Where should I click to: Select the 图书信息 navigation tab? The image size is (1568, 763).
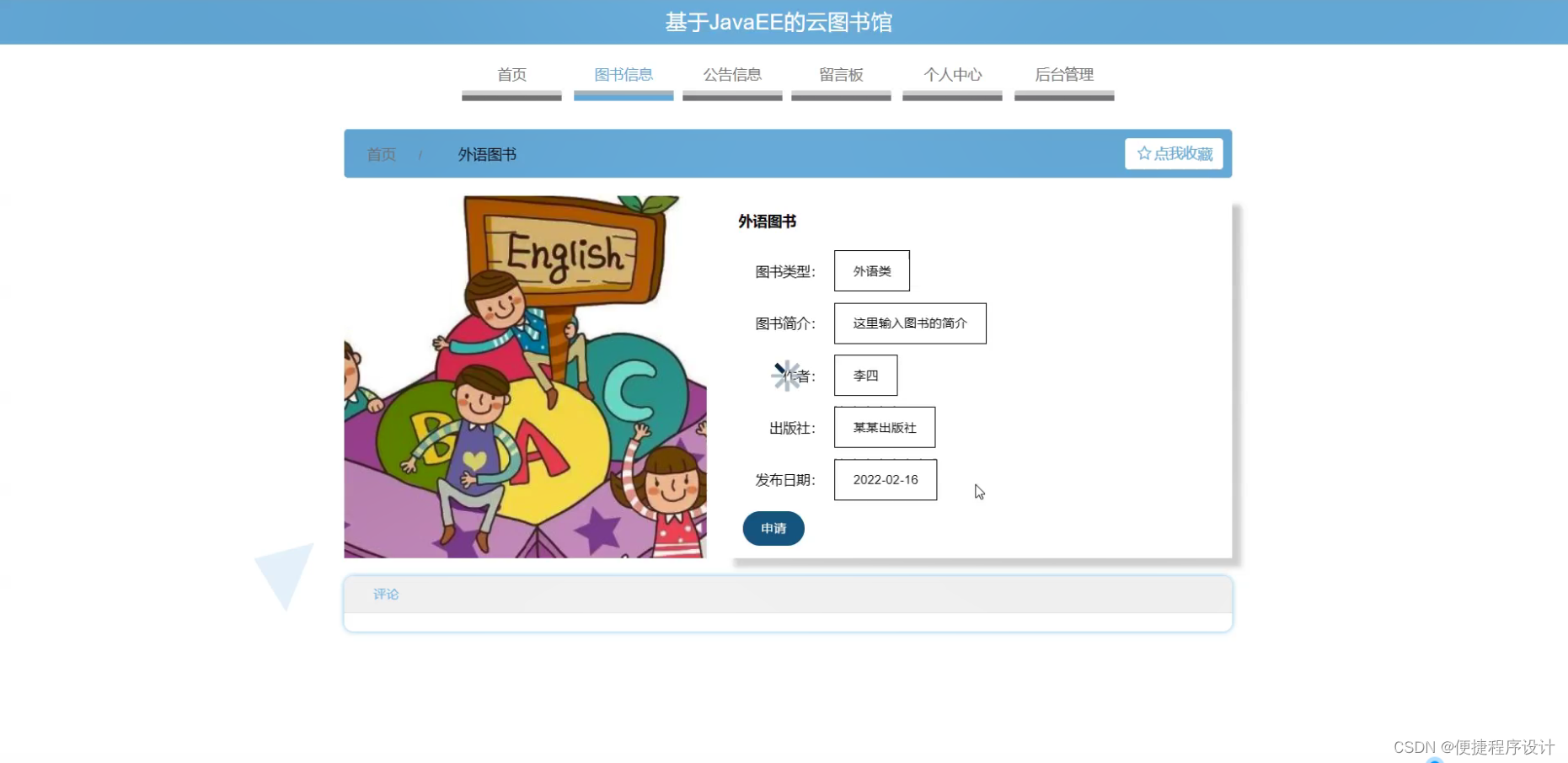(x=623, y=75)
